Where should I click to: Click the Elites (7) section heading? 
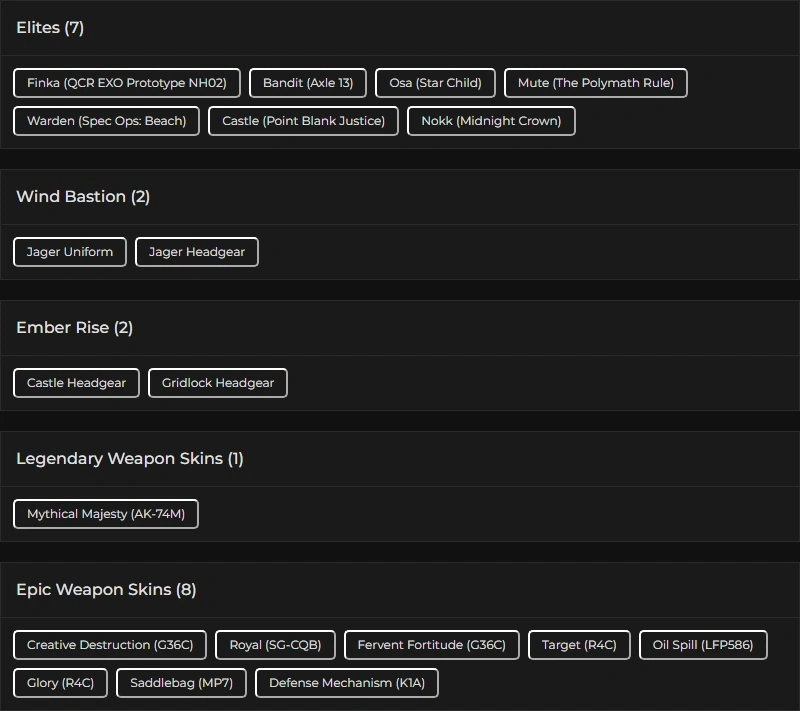coord(50,28)
